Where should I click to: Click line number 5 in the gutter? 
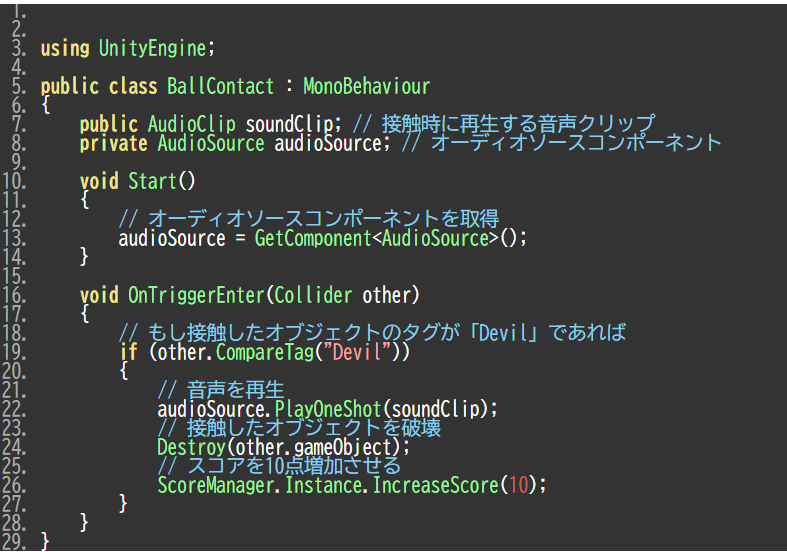click(x=18, y=86)
